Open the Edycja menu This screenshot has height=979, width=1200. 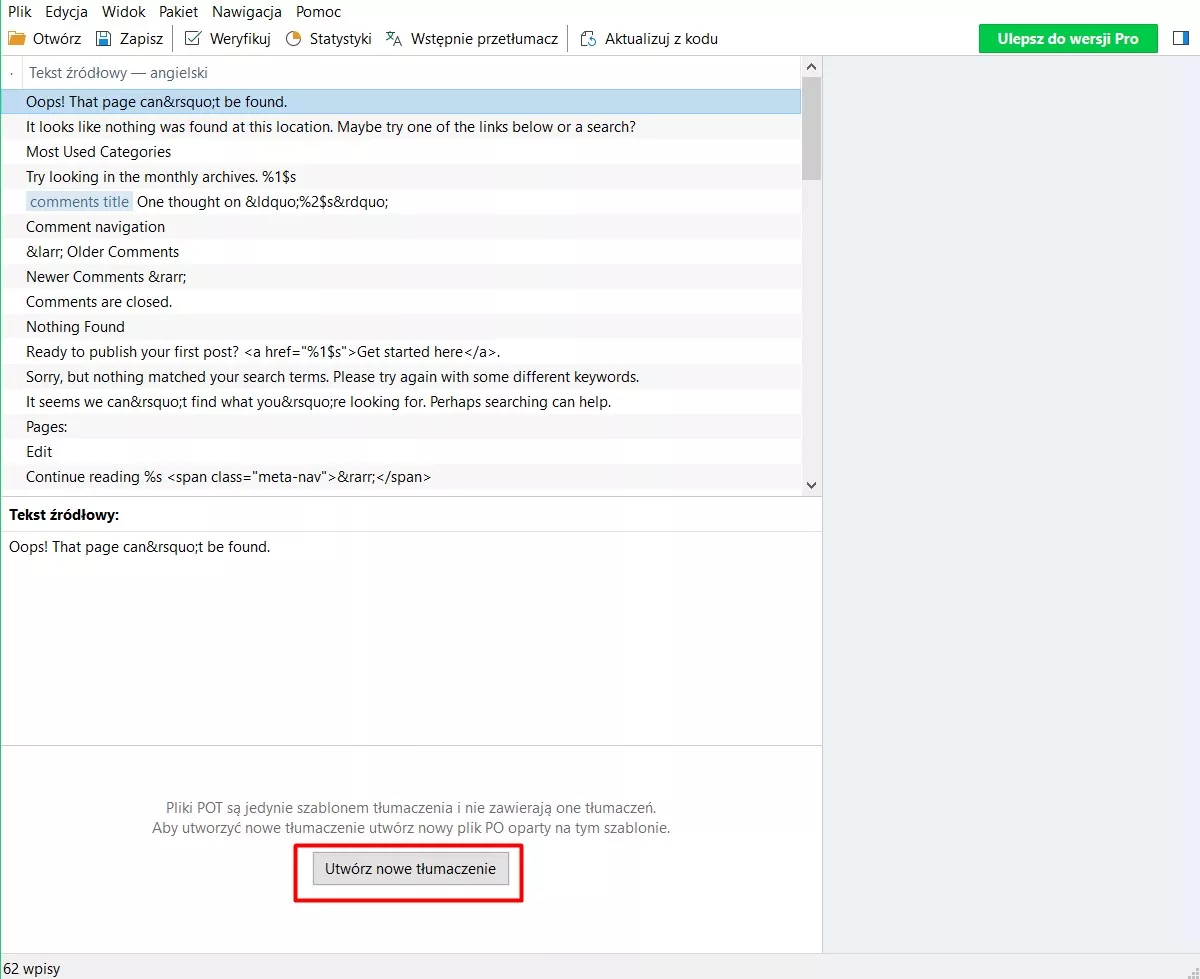coord(67,12)
